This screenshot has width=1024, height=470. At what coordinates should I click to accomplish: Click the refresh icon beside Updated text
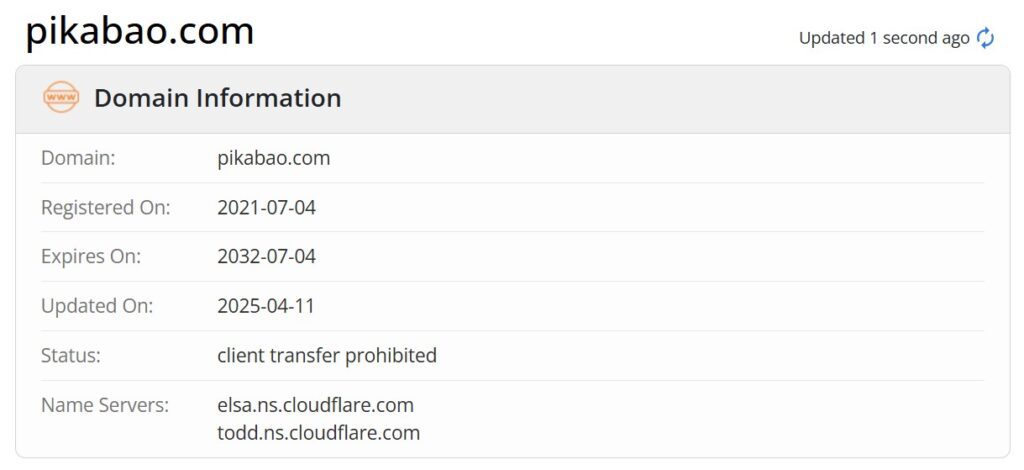(x=986, y=38)
